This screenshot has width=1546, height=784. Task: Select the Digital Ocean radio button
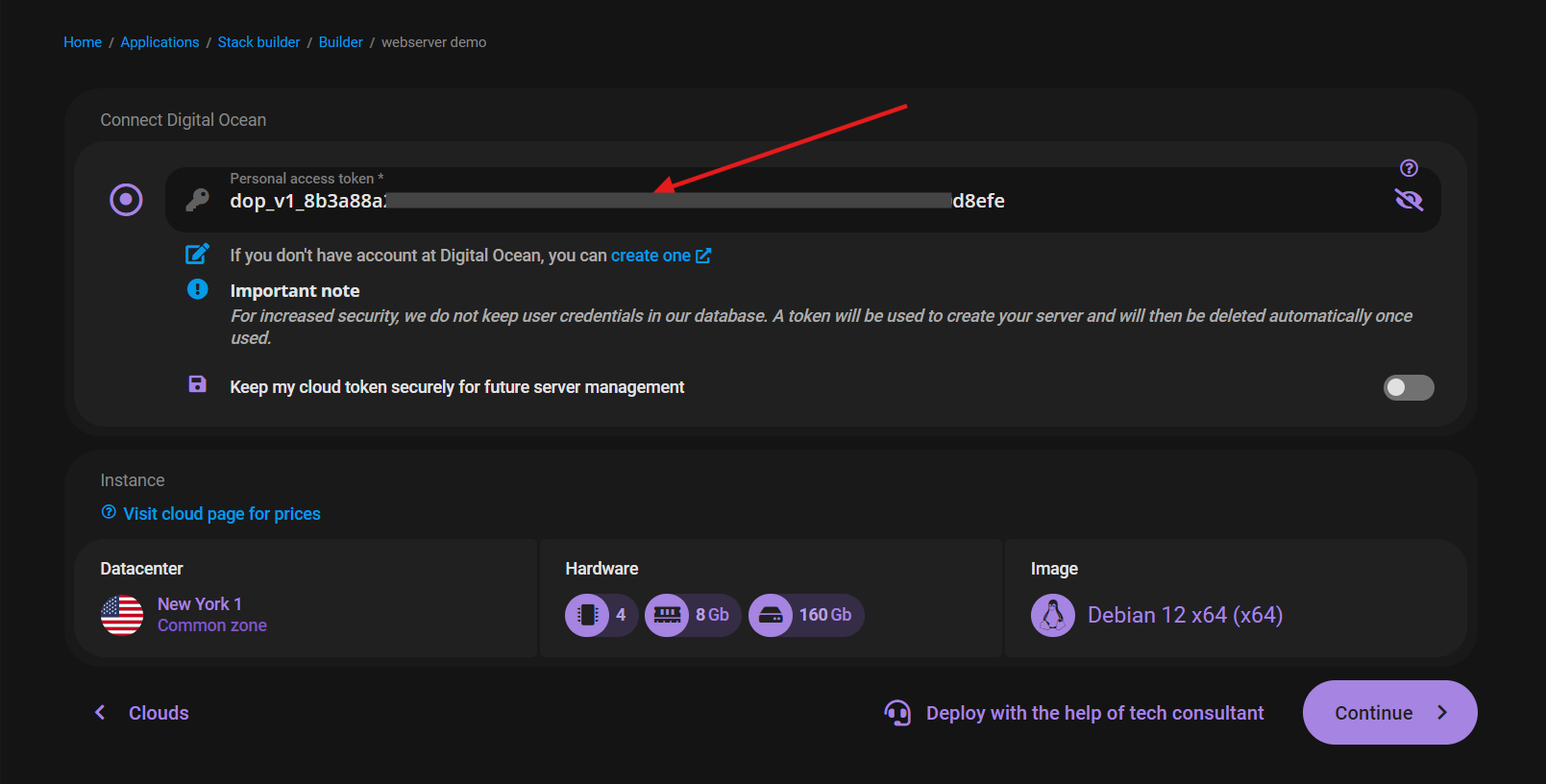126,200
